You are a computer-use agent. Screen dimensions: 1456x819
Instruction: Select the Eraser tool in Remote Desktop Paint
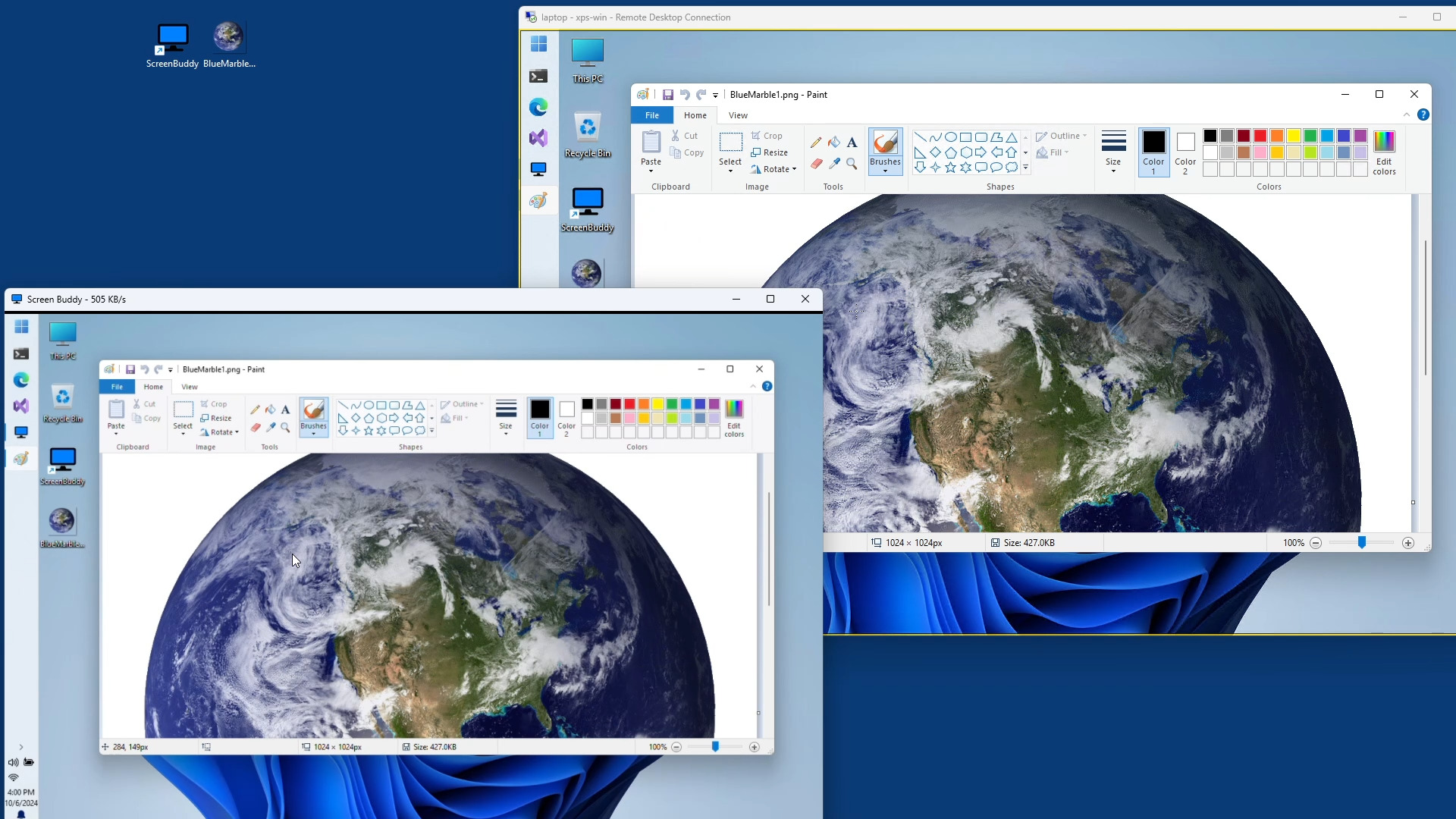[x=816, y=163]
